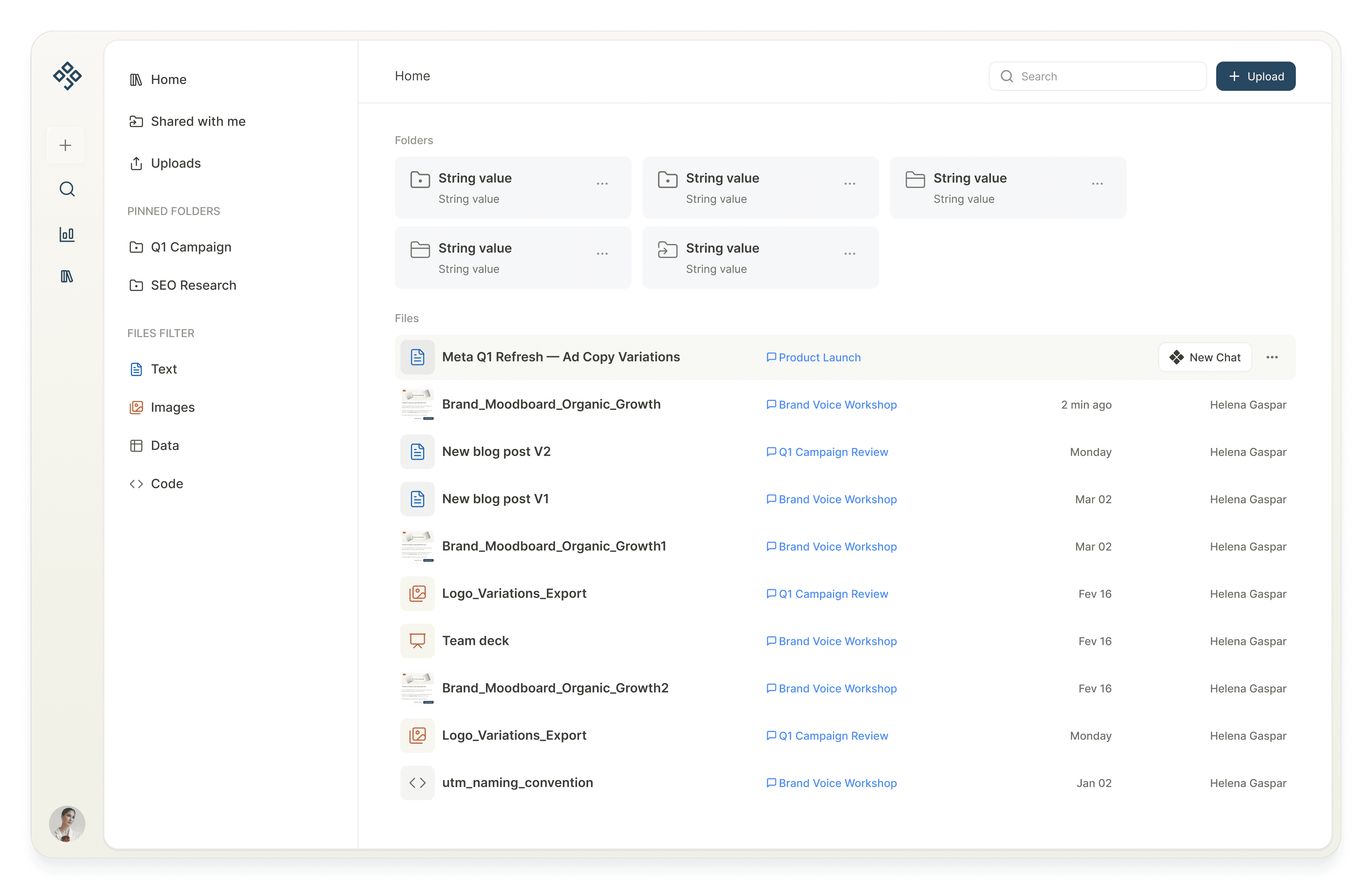Click the Brand_Moodboard_Organic_Growth thumbnail
The height and width of the screenshot is (889, 1372).
417,405
